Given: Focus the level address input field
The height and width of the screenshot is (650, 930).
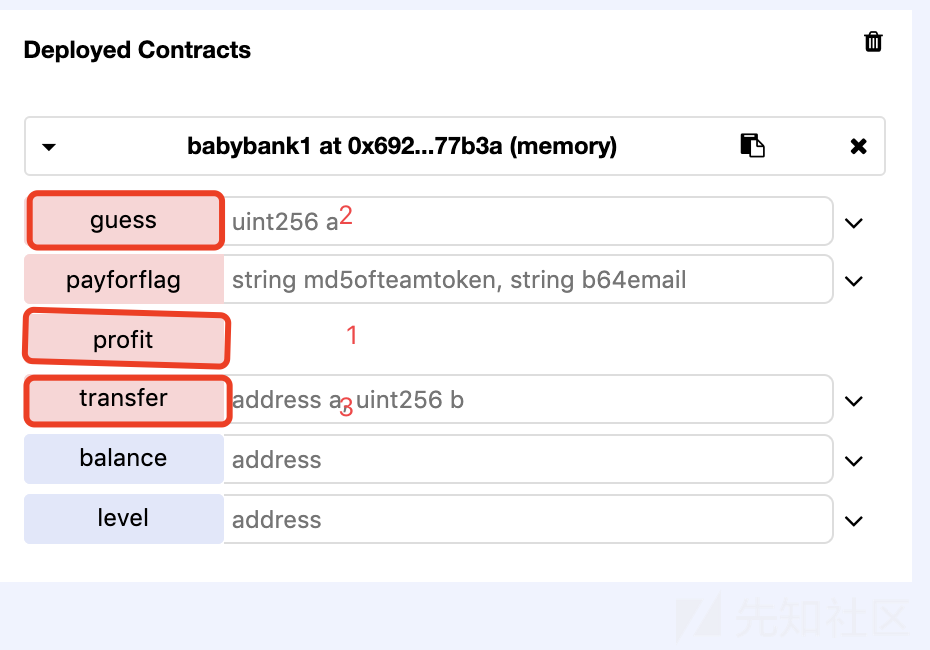Looking at the screenshot, I should pyautogui.click(x=528, y=518).
